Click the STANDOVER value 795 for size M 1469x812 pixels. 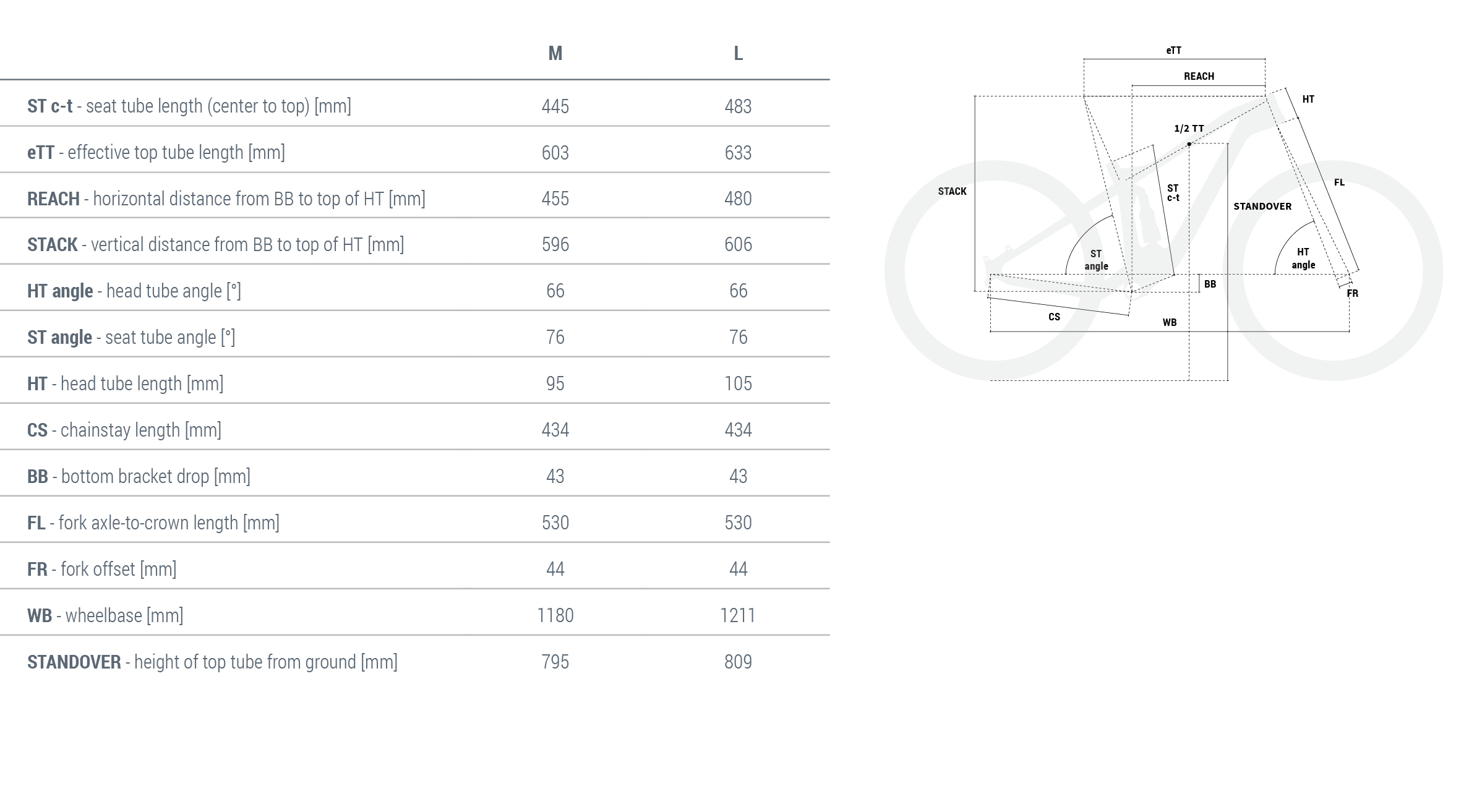(x=555, y=662)
